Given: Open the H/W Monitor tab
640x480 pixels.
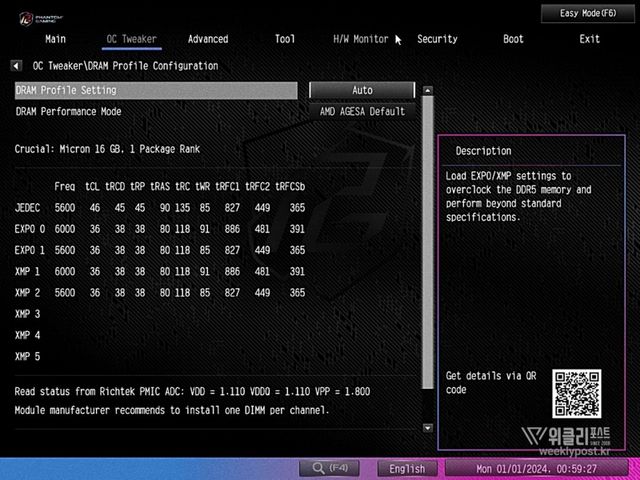Looking at the screenshot, I should click(x=360, y=39).
